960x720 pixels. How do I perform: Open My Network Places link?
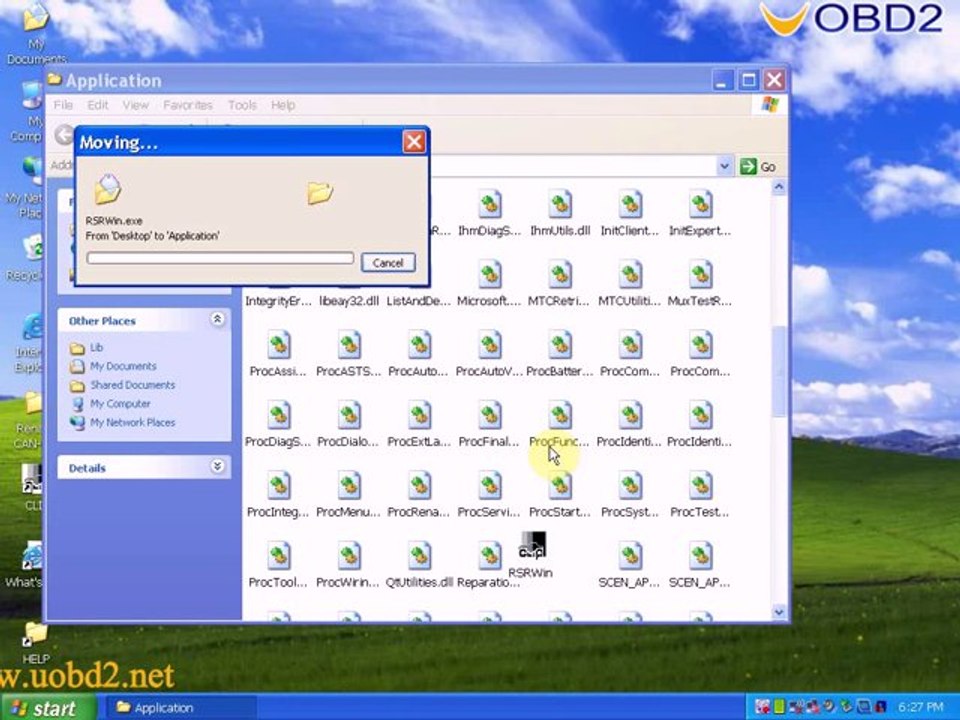point(132,422)
